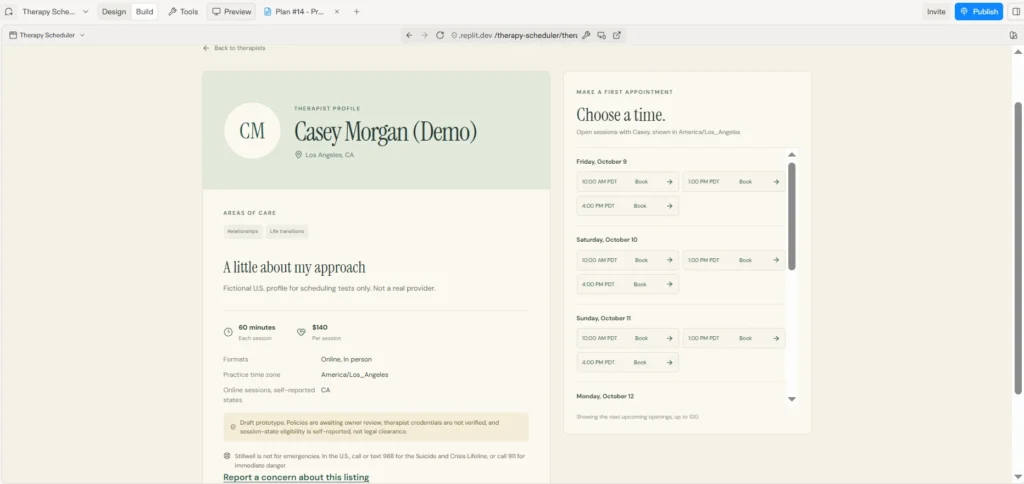Click the Monday, October 12 date heading
The height and width of the screenshot is (484, 1024).
tap(605, 396)
